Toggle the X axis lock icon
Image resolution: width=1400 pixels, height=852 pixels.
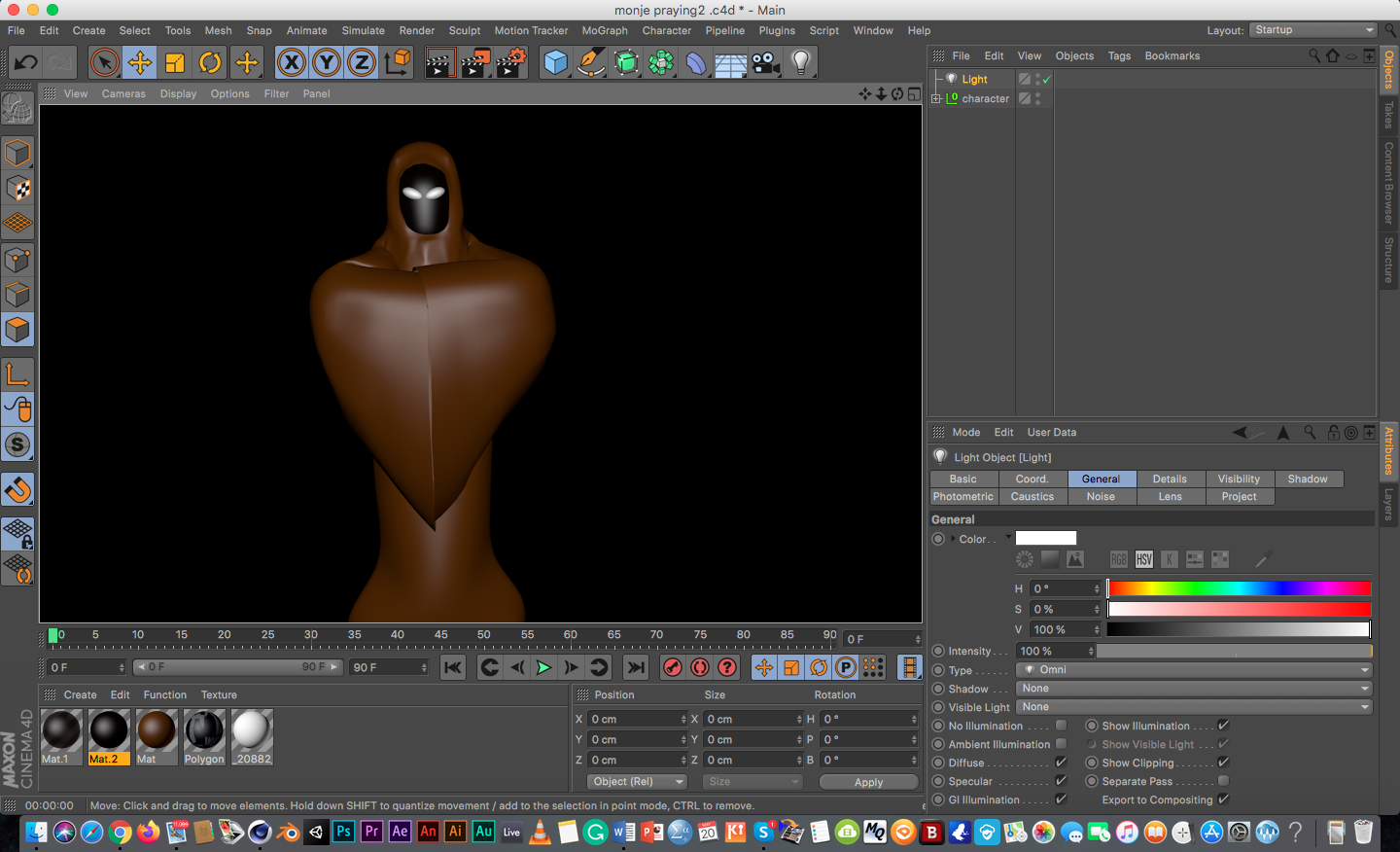[x=291, y=63]
